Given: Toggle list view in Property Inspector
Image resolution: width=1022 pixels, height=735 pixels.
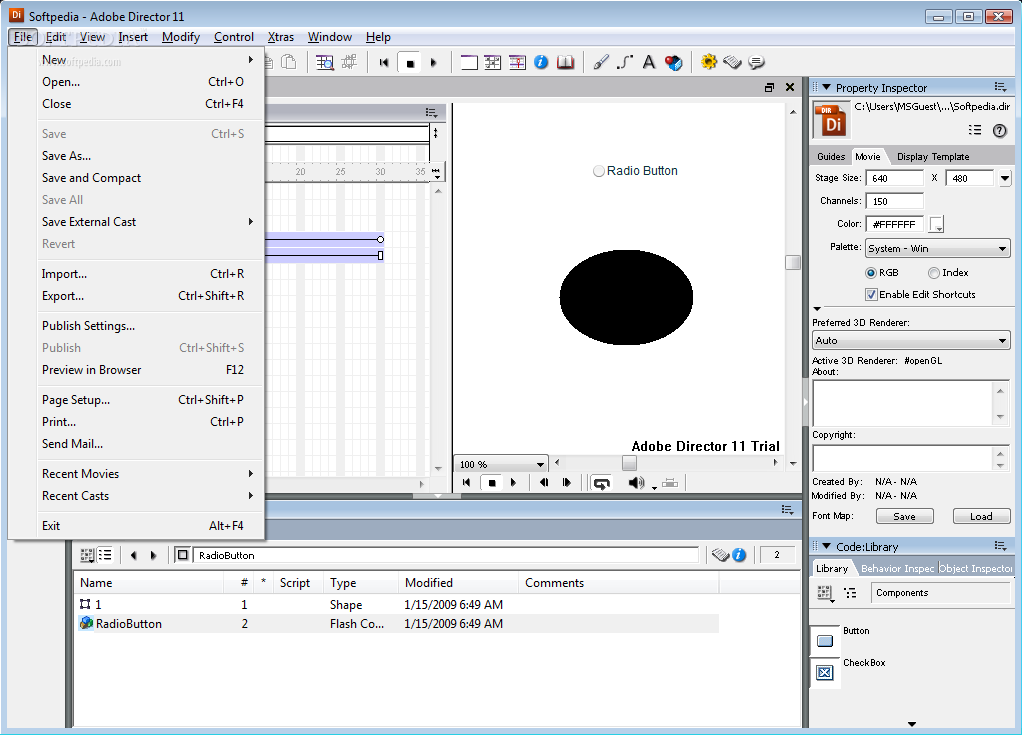Looking at the screenshot, I should [975, 130].
